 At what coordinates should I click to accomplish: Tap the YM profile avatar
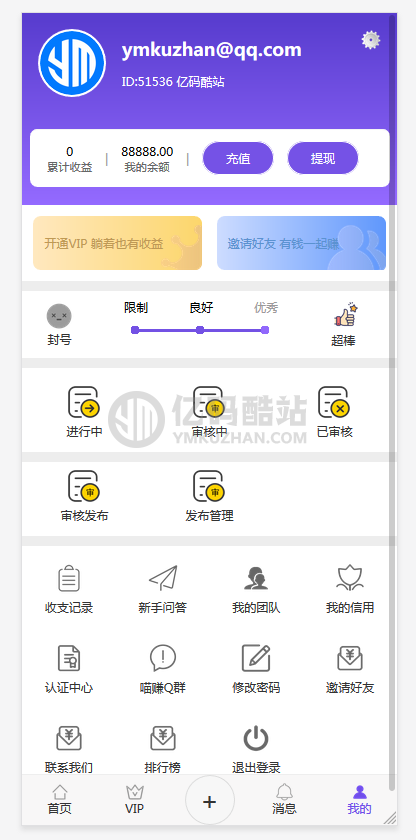(72, 63)
